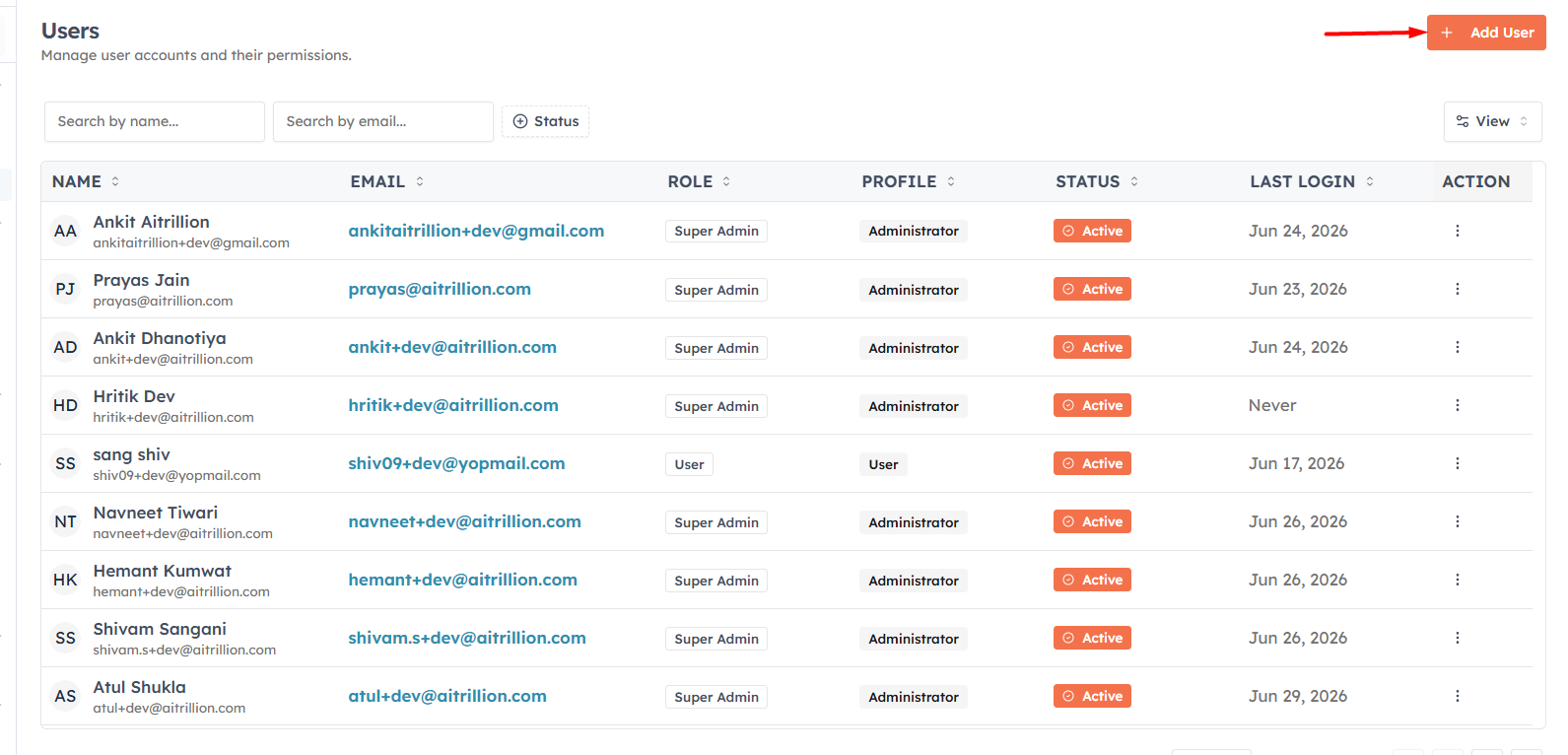Focus the Search by name field
This screenshot has height=755, width=1568.
tap(155, 121)
